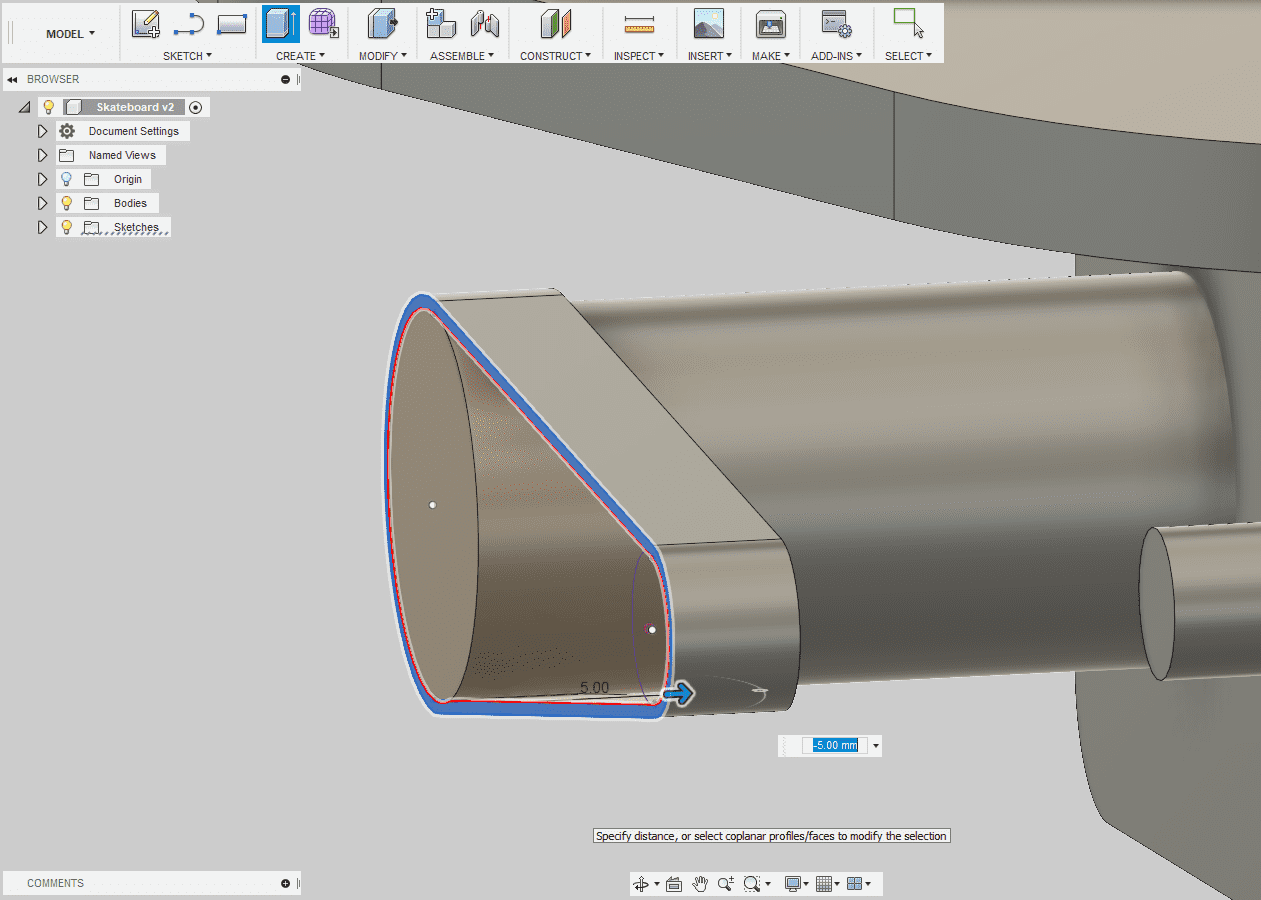Open the Scripts and Add-Ins icon
Screen dimensions: 1261x900
[836, 23]
